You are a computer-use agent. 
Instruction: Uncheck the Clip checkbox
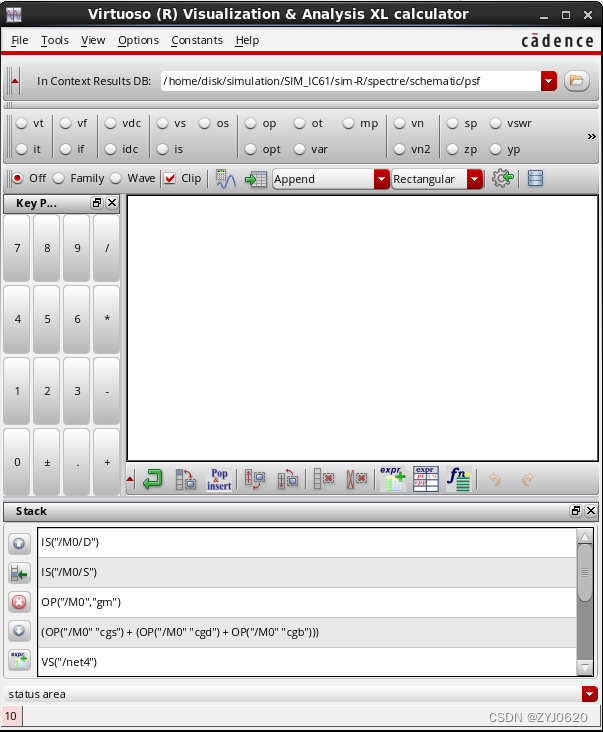click(x=170, y=178)
